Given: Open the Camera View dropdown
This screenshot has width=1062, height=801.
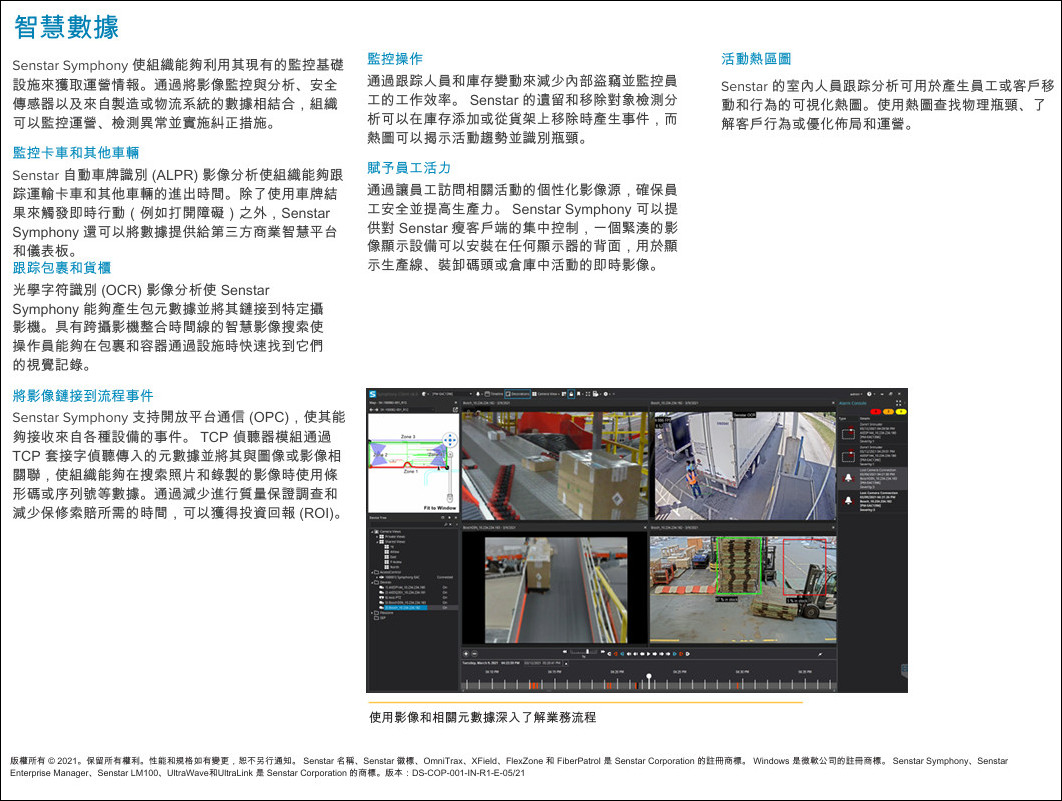Looking at the screenshot, I should pyautogui.click(x=547, y=394).
